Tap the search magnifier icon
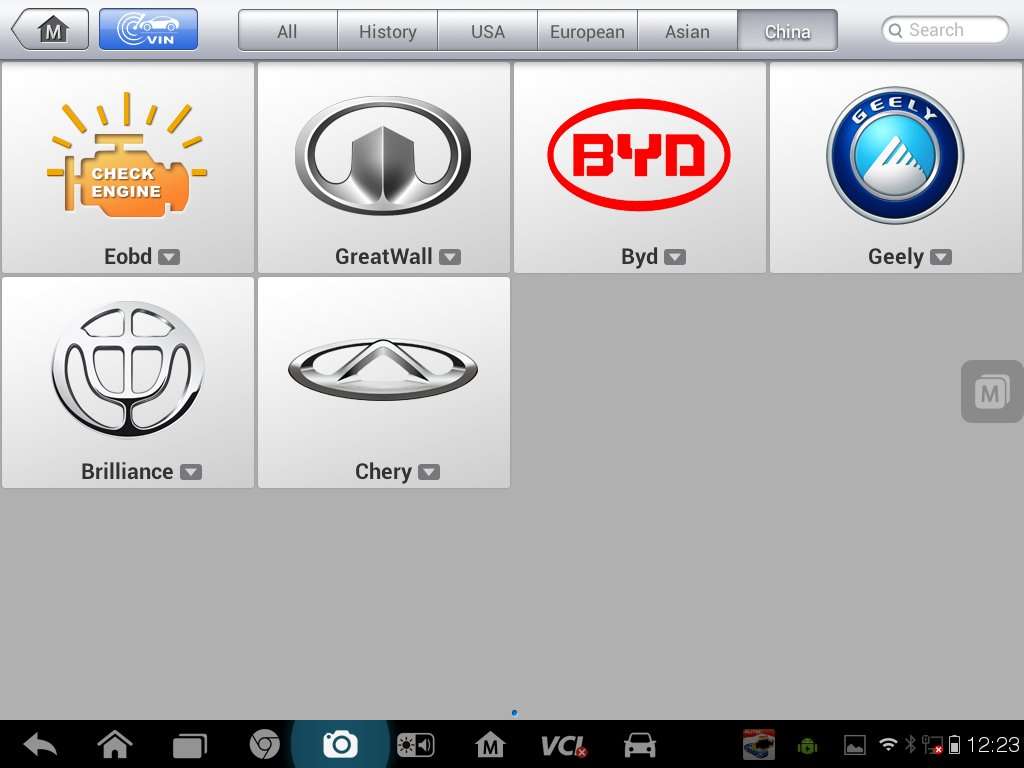1024x768 pixels. click(895, 31)
